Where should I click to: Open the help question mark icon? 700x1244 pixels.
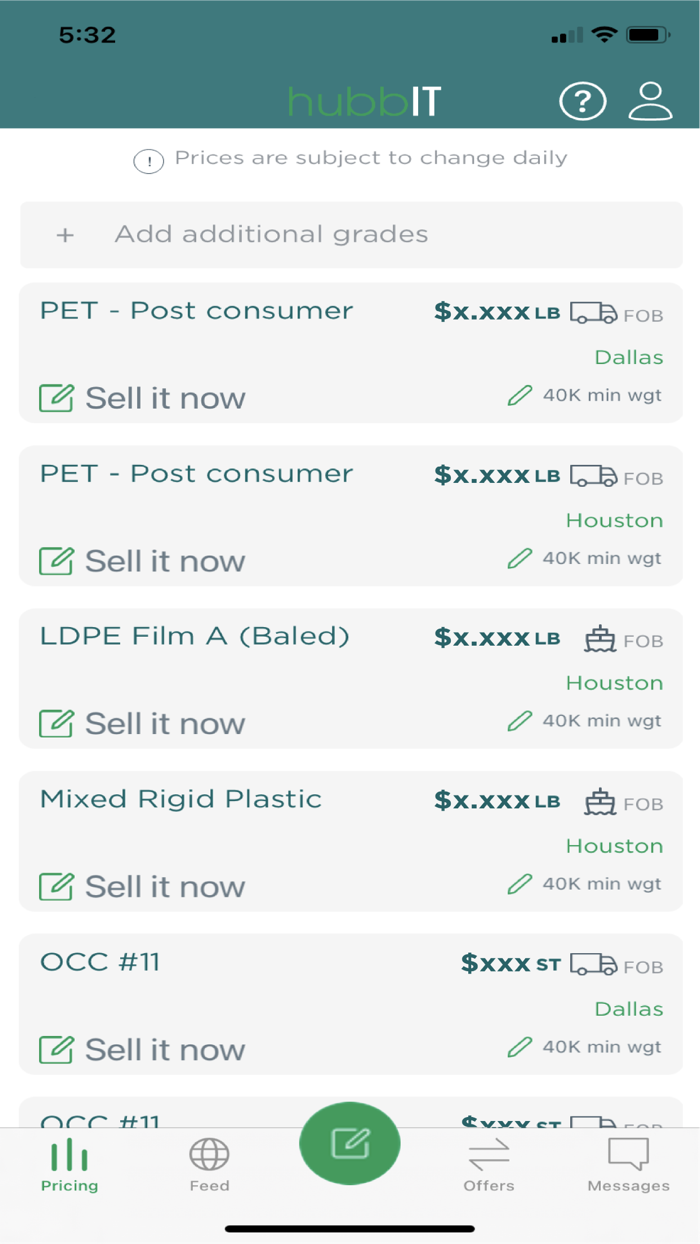coord(582,101)
